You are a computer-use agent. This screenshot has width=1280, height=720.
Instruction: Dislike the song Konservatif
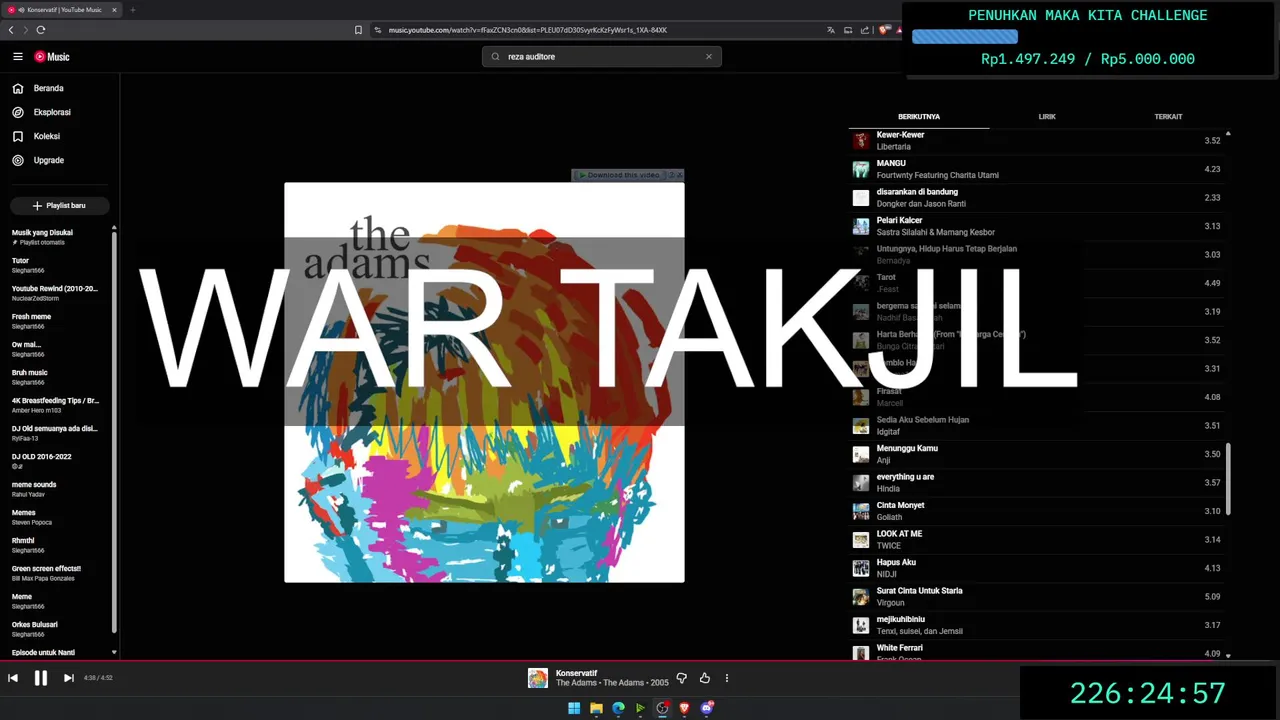click(x=682, y=678)
